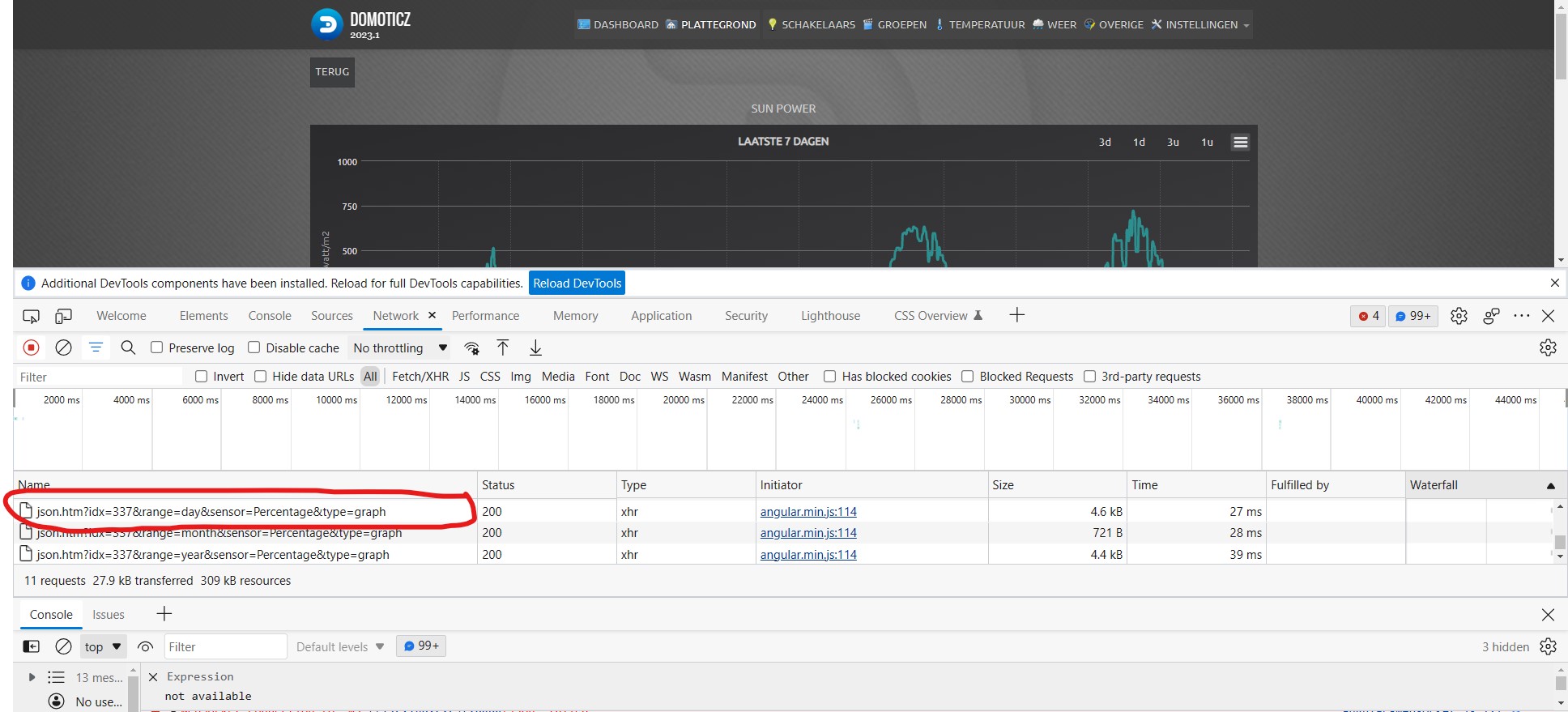Open DevTools settings gear in tab bar
Image resolution: width=1568 pixels, height=712 pixels.
coord(1459,316)
